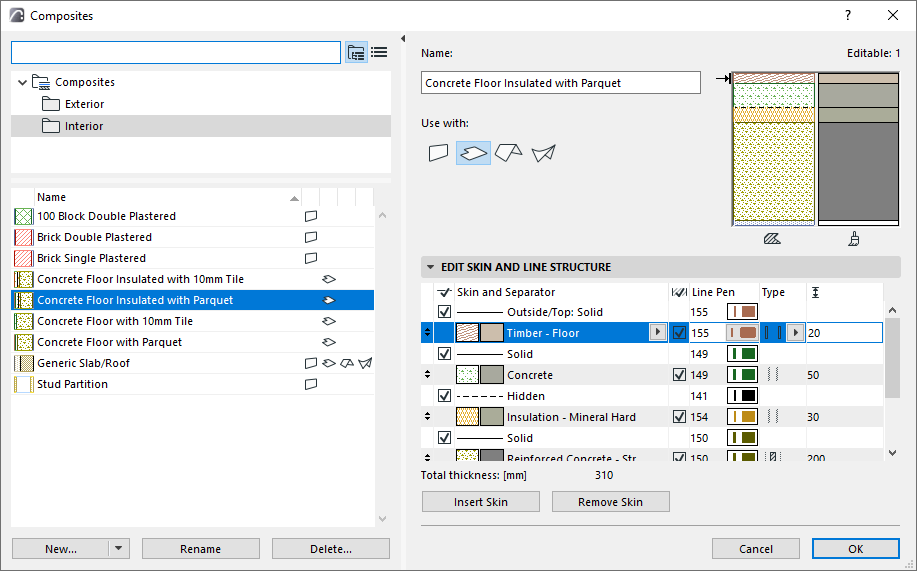Click hatch icon of 100 Block Double Plastered
This screenshot has height=571, width=917.
tap(23, 216)
